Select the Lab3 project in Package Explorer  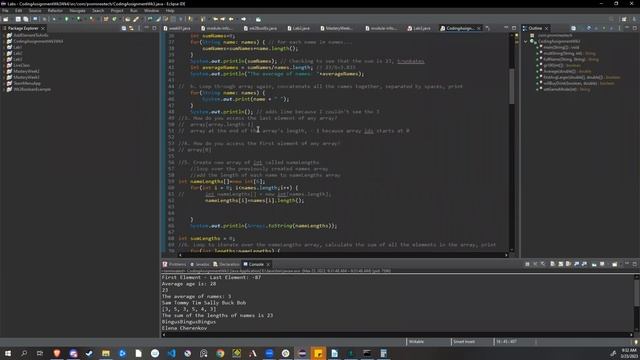click(18, 59)
